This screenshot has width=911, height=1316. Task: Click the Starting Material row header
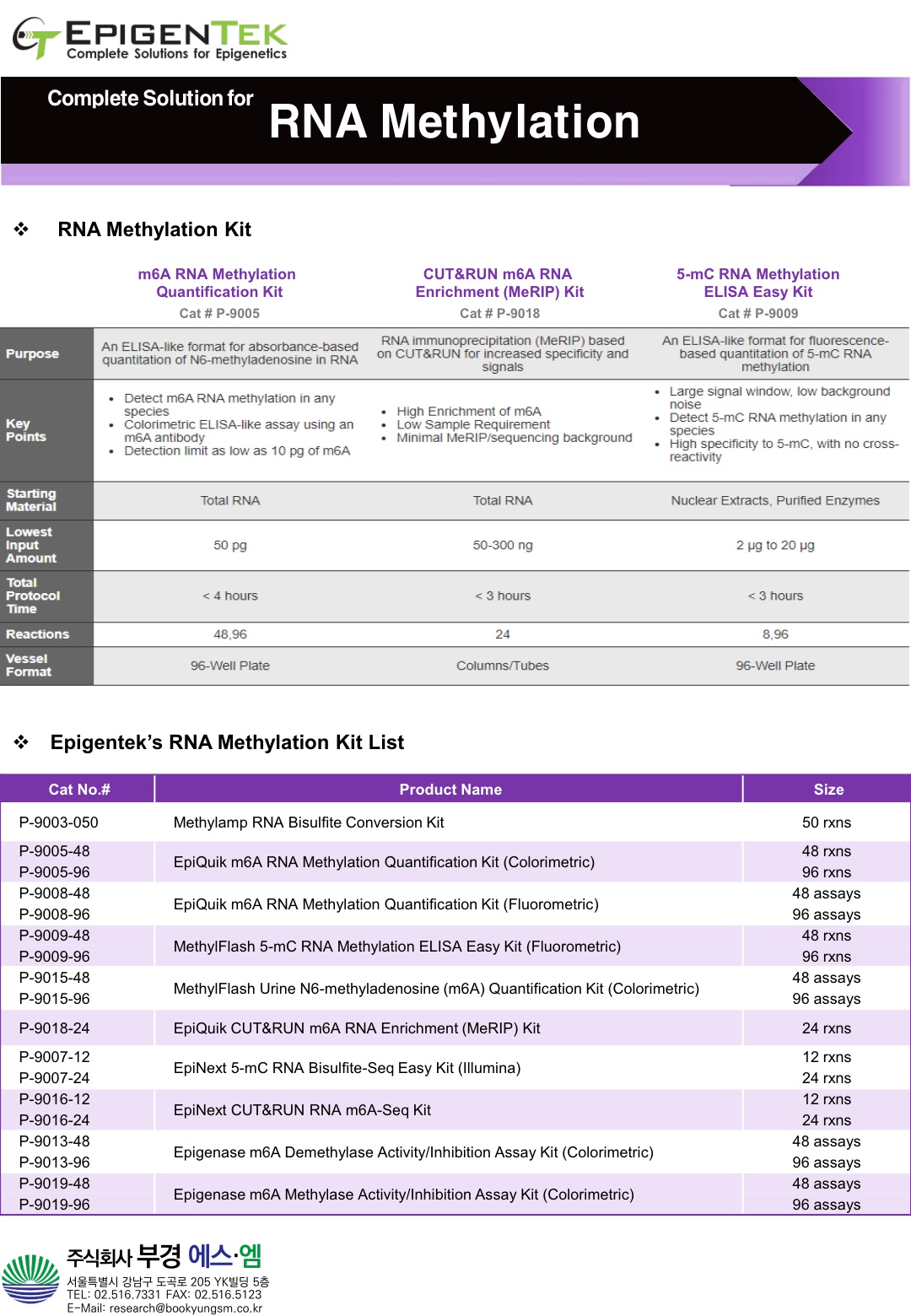pos(46,500)
